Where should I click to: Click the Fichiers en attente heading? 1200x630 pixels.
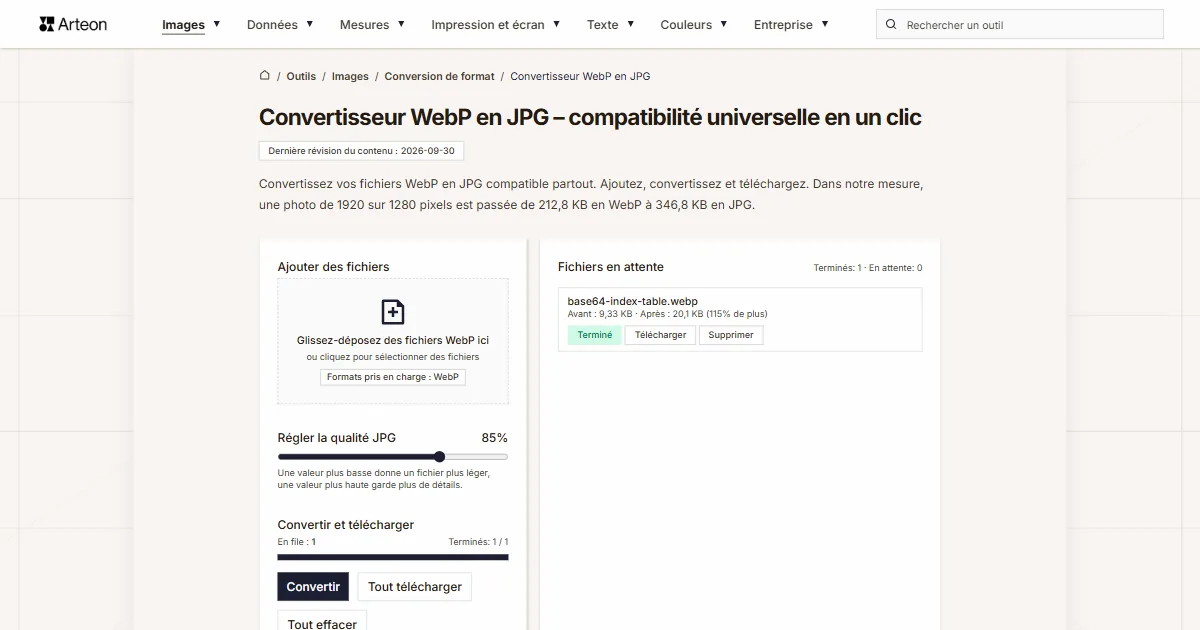click(x=611, y=267)
